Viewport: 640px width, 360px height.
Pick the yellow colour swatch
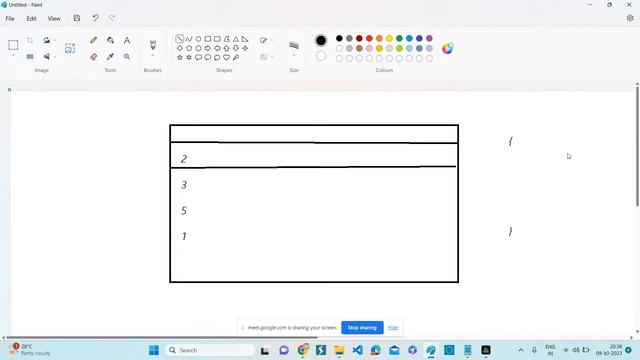(x=389, y=38)
